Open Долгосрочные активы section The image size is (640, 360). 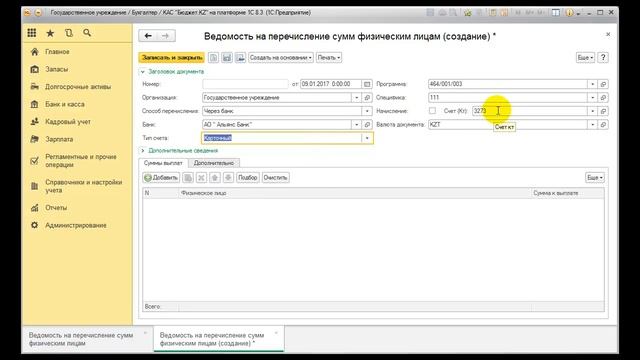point(78,87)
